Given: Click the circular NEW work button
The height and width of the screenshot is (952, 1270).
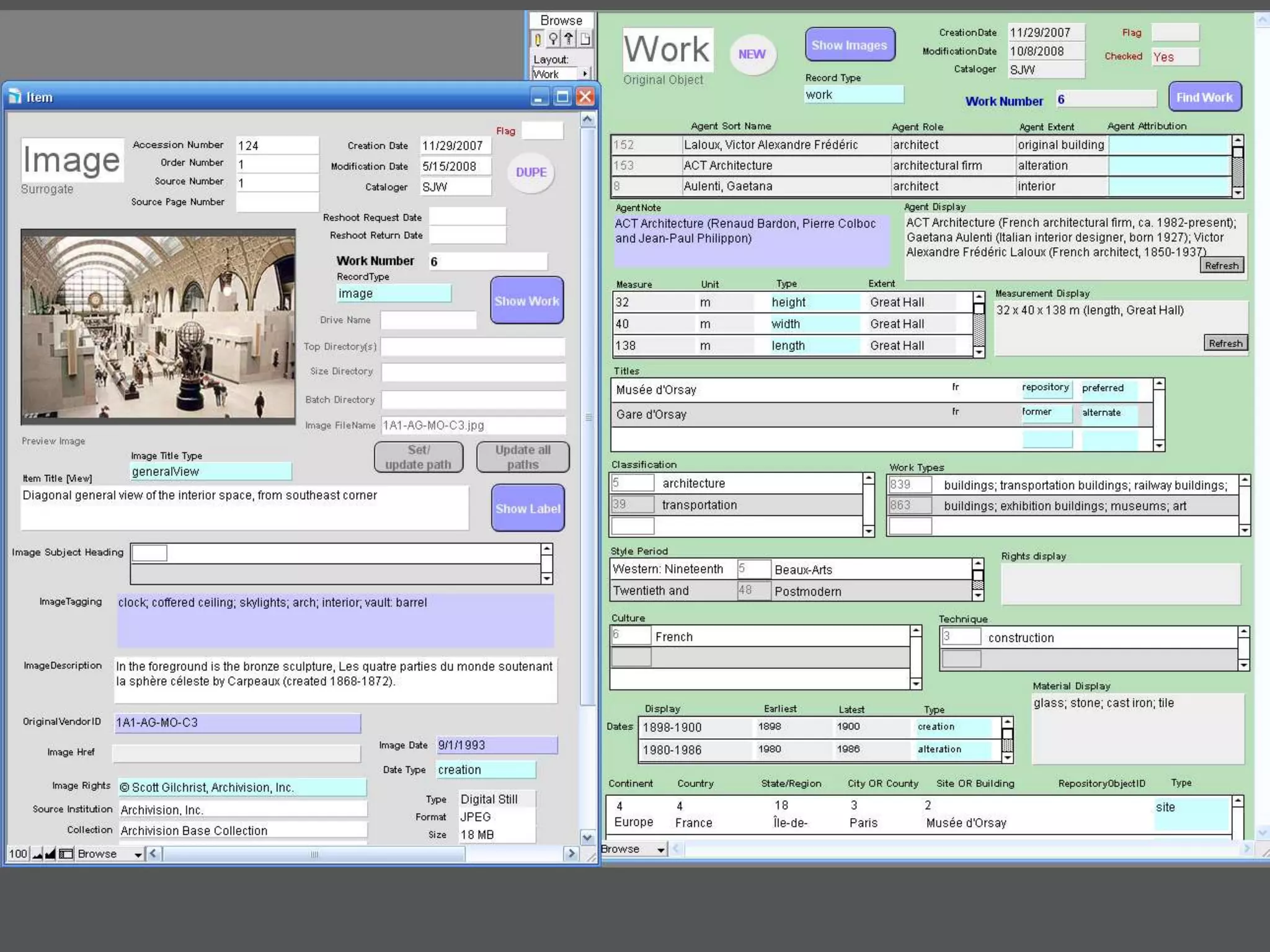Looking at the screenshot, I should click(x=752, y=55).
